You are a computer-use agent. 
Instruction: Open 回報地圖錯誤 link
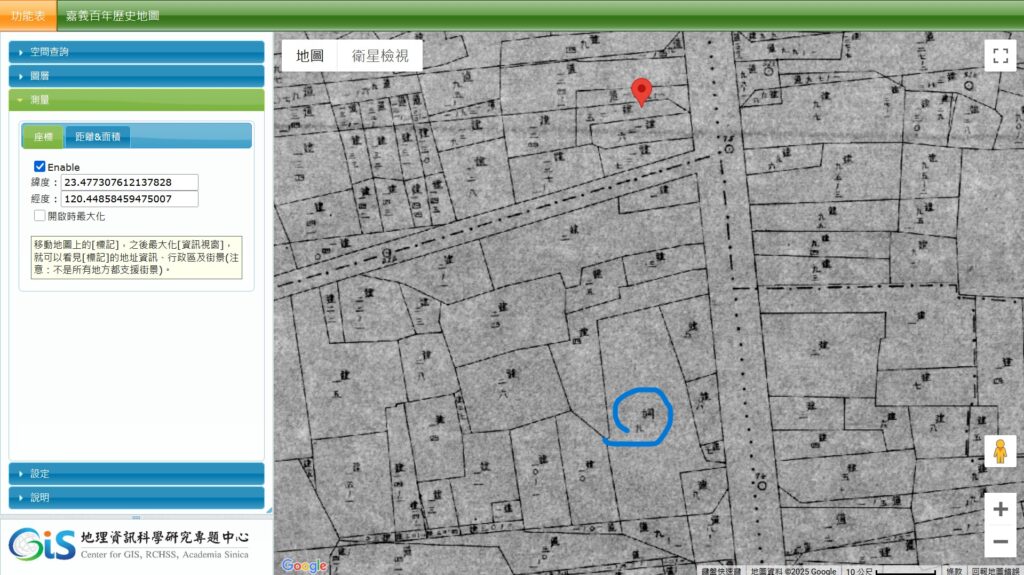click(996, 571)
